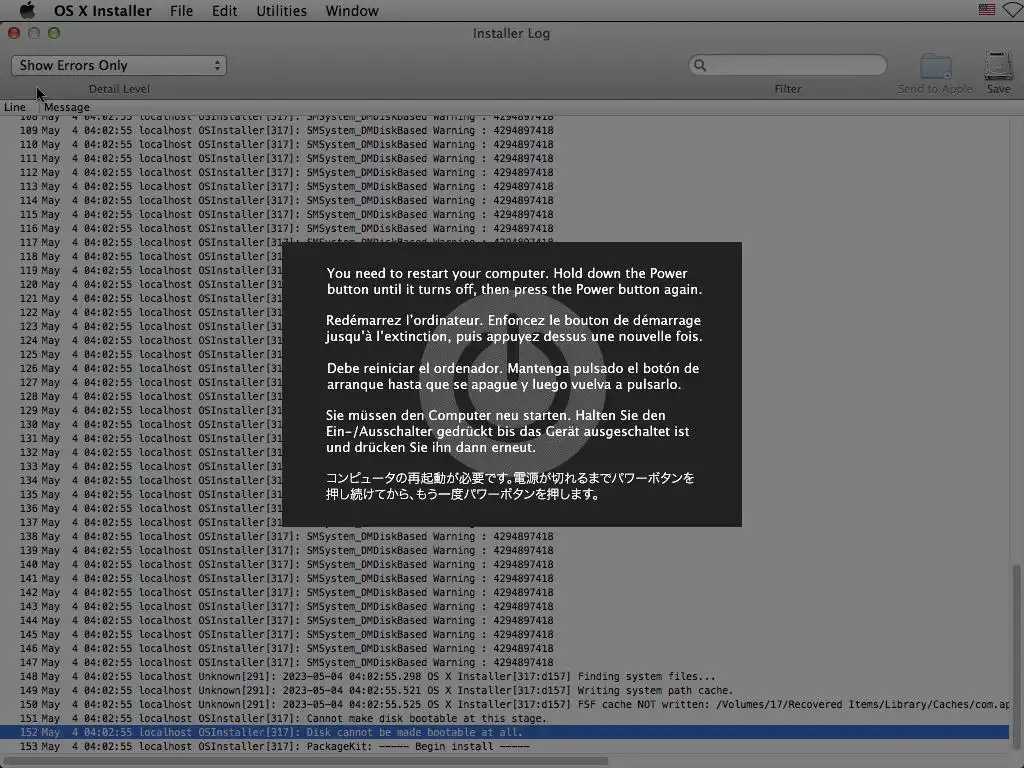Select log line 112 SMSystem warning
Screen dimensions: 1024x768
coord(504,172)
